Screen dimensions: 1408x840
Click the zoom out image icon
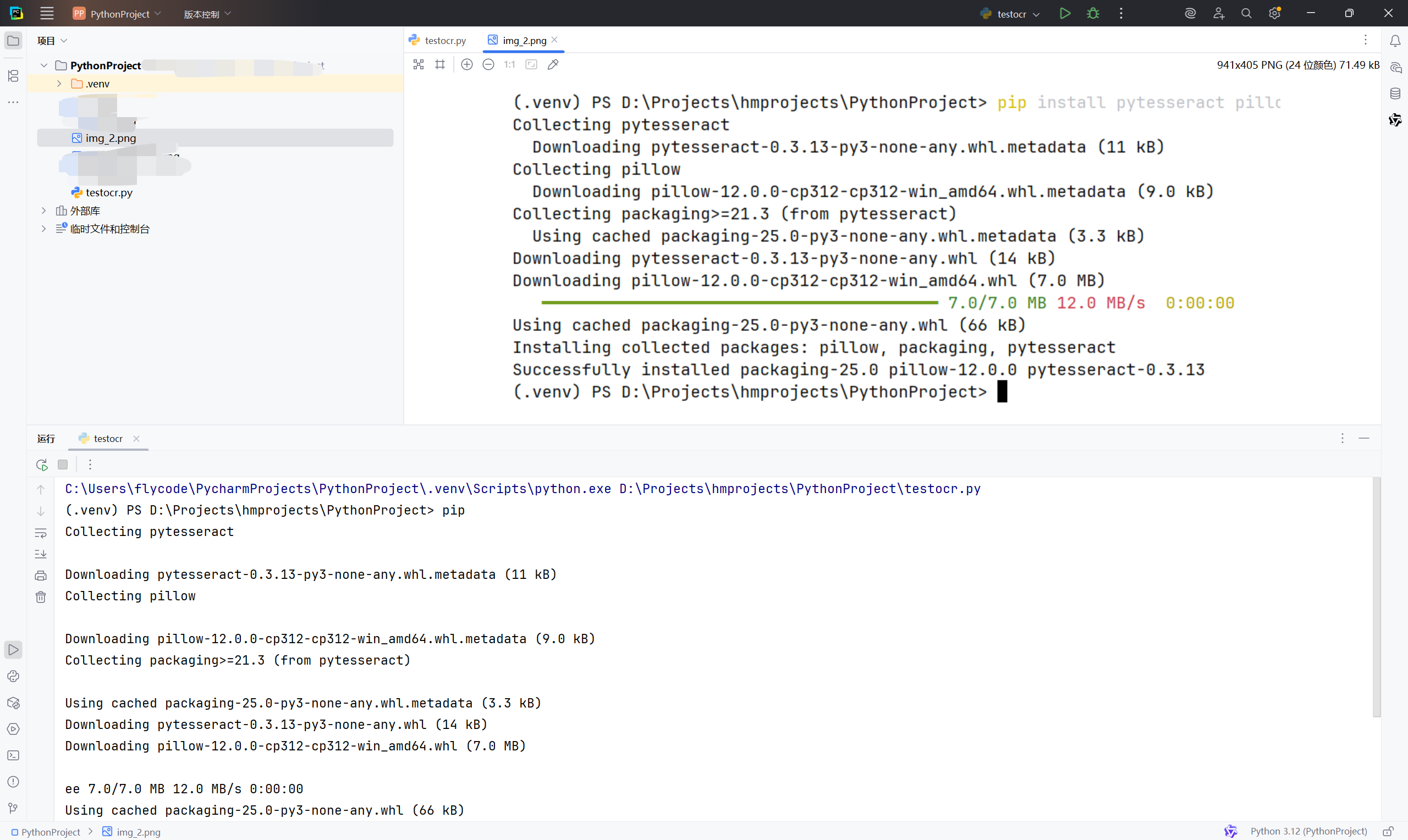[x=488, y=64]
